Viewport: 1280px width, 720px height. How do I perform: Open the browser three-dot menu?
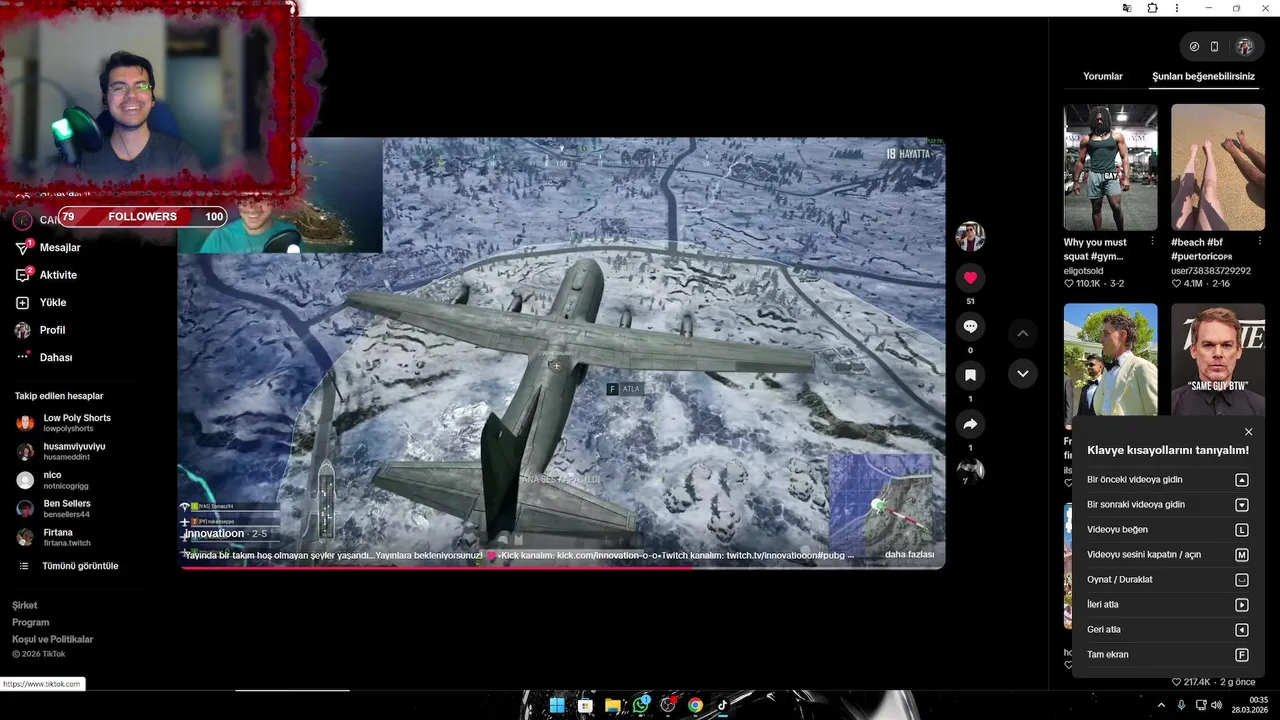pos(1176,8)
